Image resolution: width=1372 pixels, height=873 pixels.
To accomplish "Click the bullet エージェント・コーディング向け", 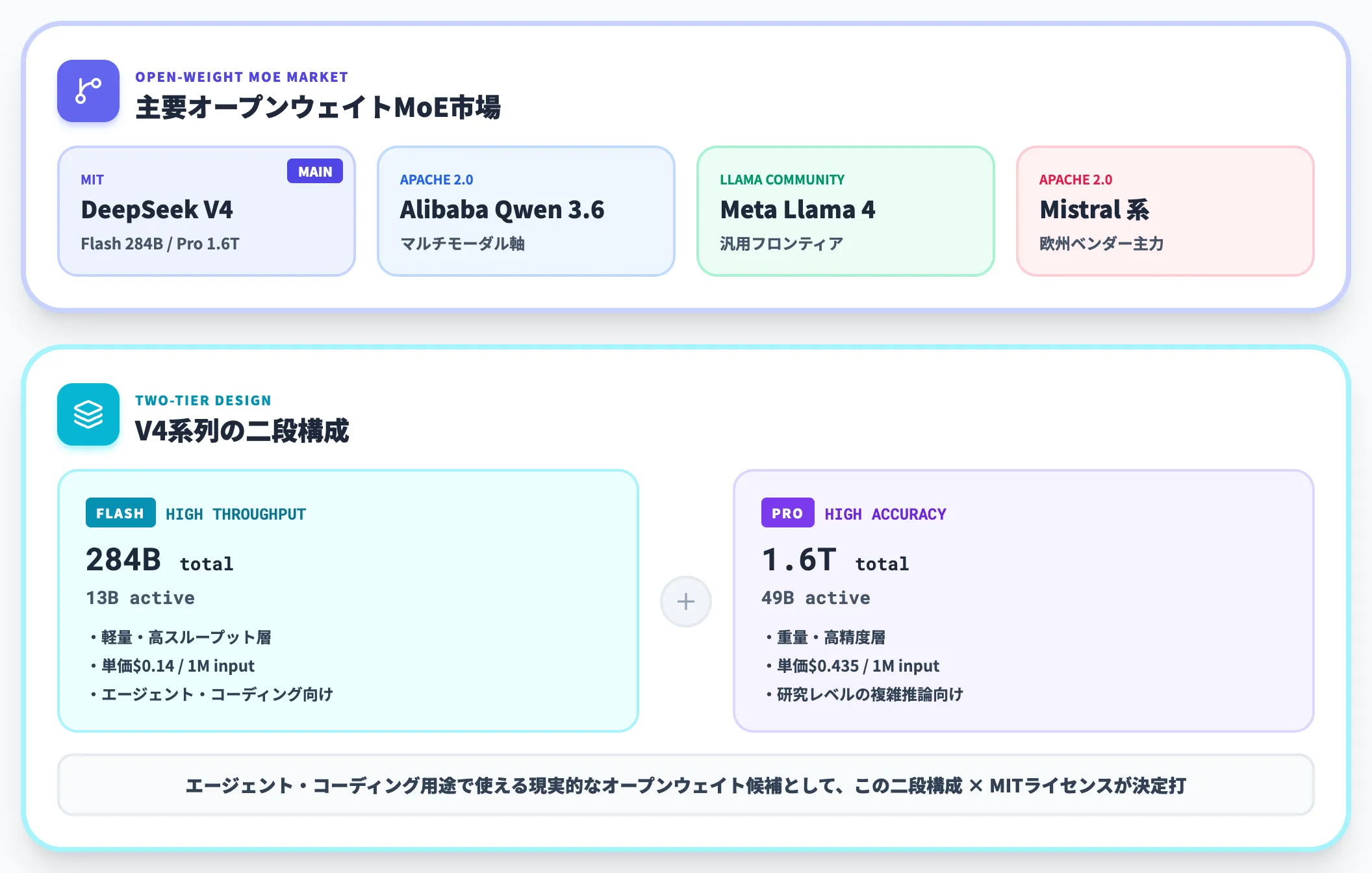I will point(210,694).
